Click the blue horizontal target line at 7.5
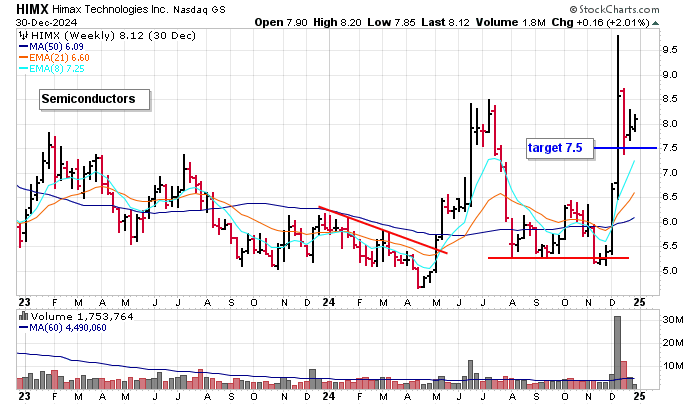This screenshot has width=700, height=405. pyautogui.click(x=625, y=148)
